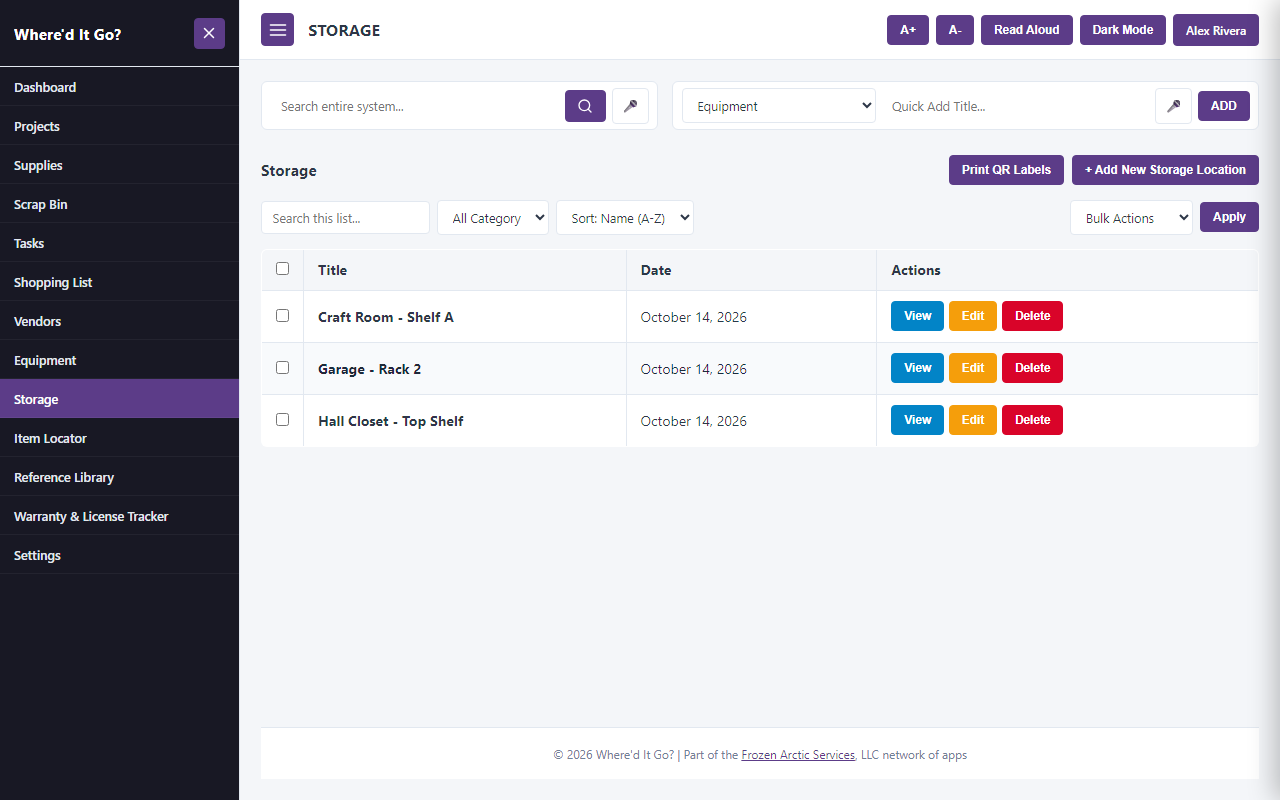Edit the Garage - Rack 2 entry
1280x800 pixels.
(973, 368)
